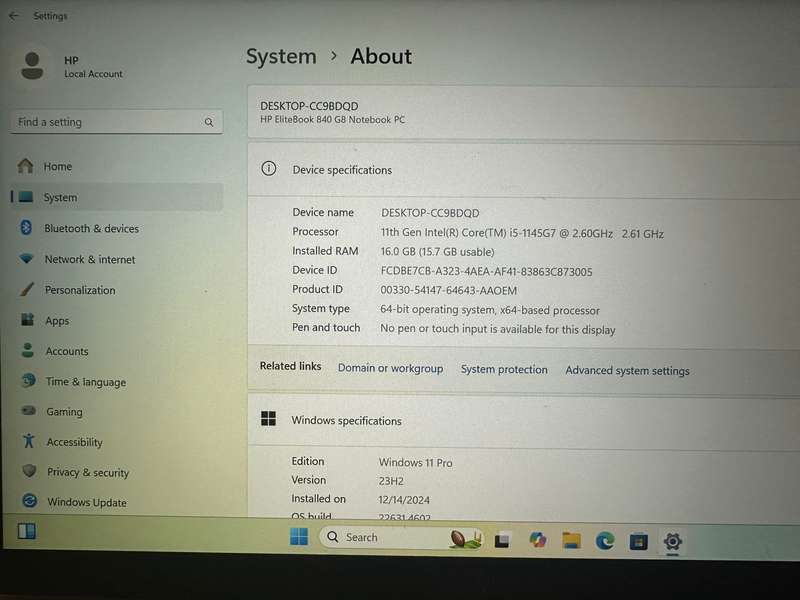The width and height of the screenshot is (800, 600).
Task: Open the System protection link
Action: pyautogui.click(x=504, y=369)
